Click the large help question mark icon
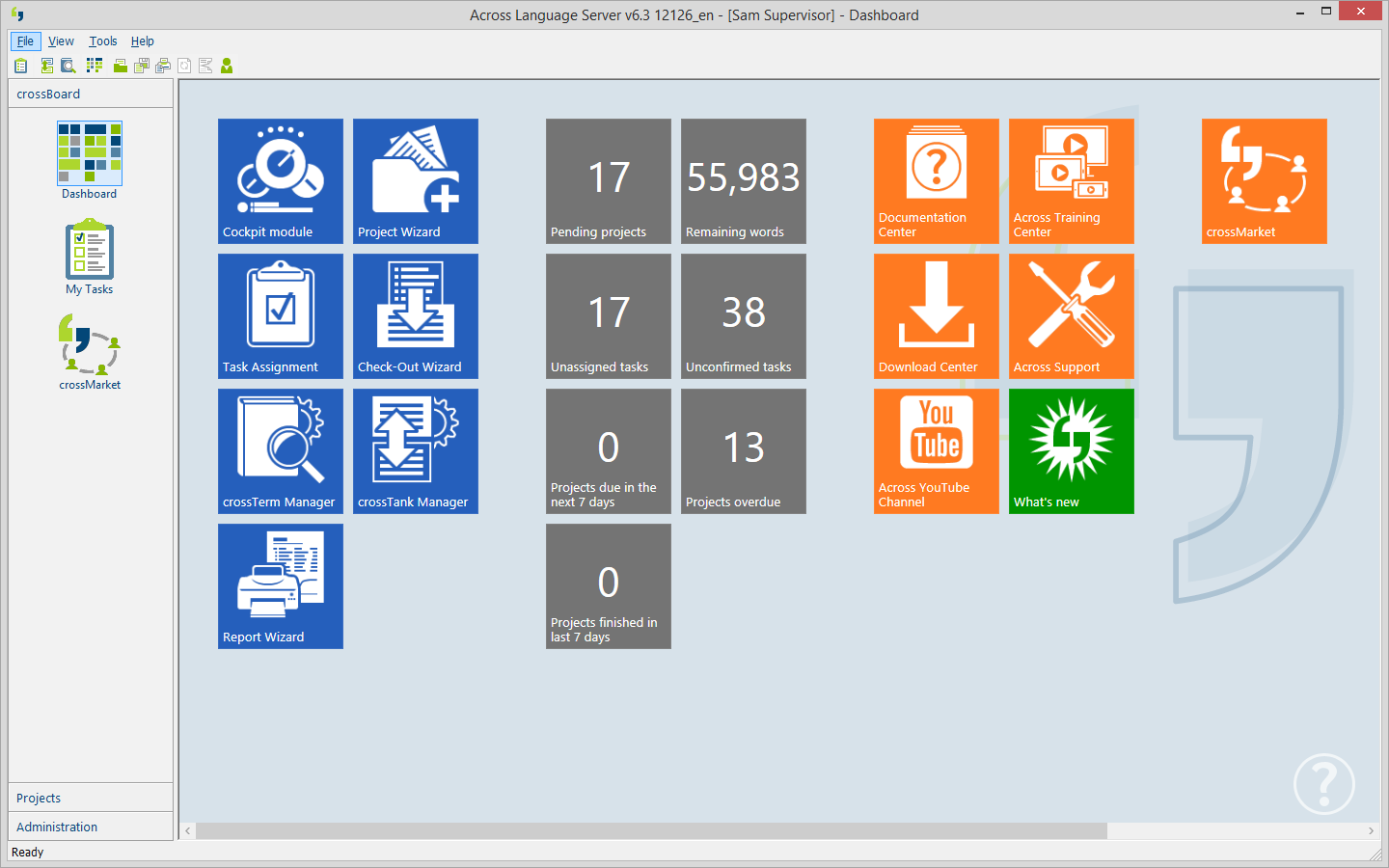 [x=1324, y=784]
